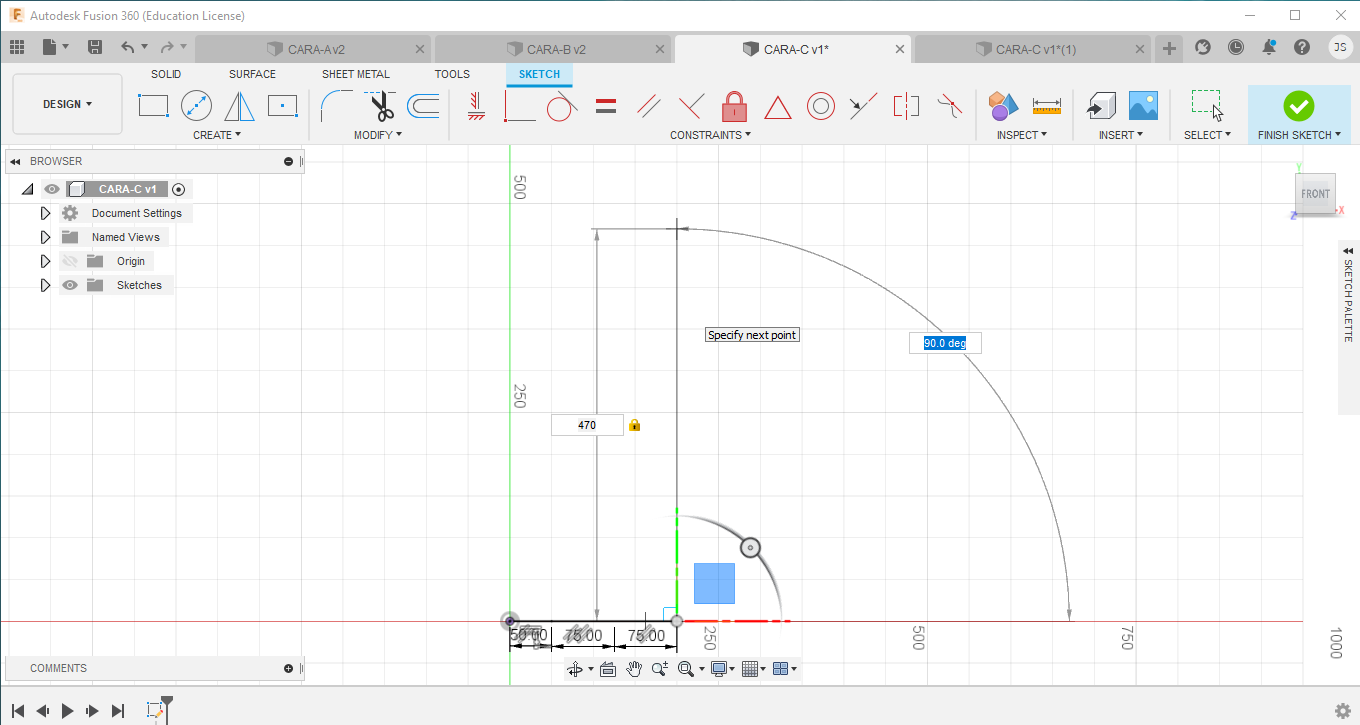Click the 90.0 deg angle input field
The height and width of the screenshot is (725, 1360).
(945, 343)
